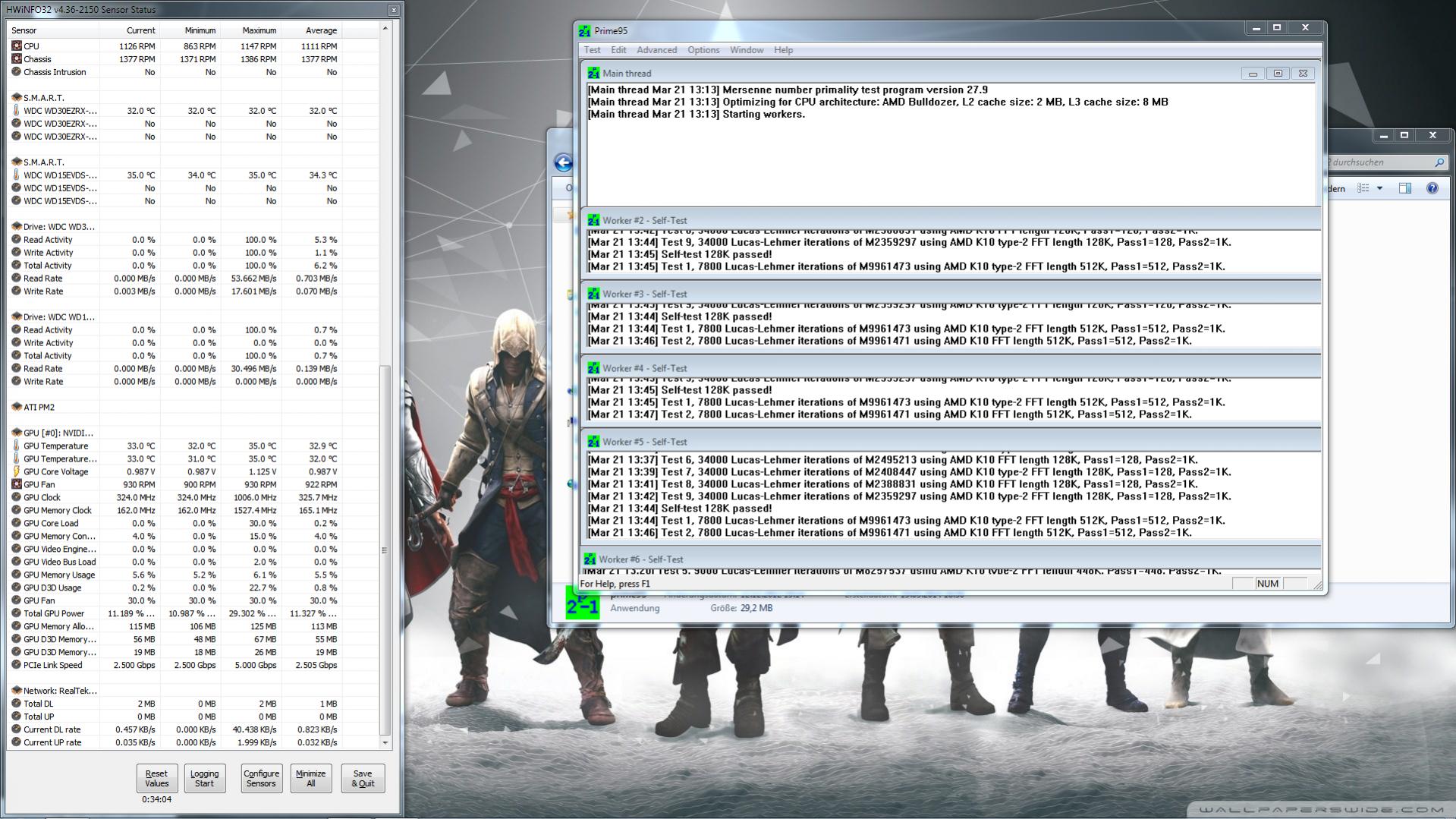Select the Worker #2 - Self-Test title bar
This screenshot has width=1456, height=819.
point(951,220)
